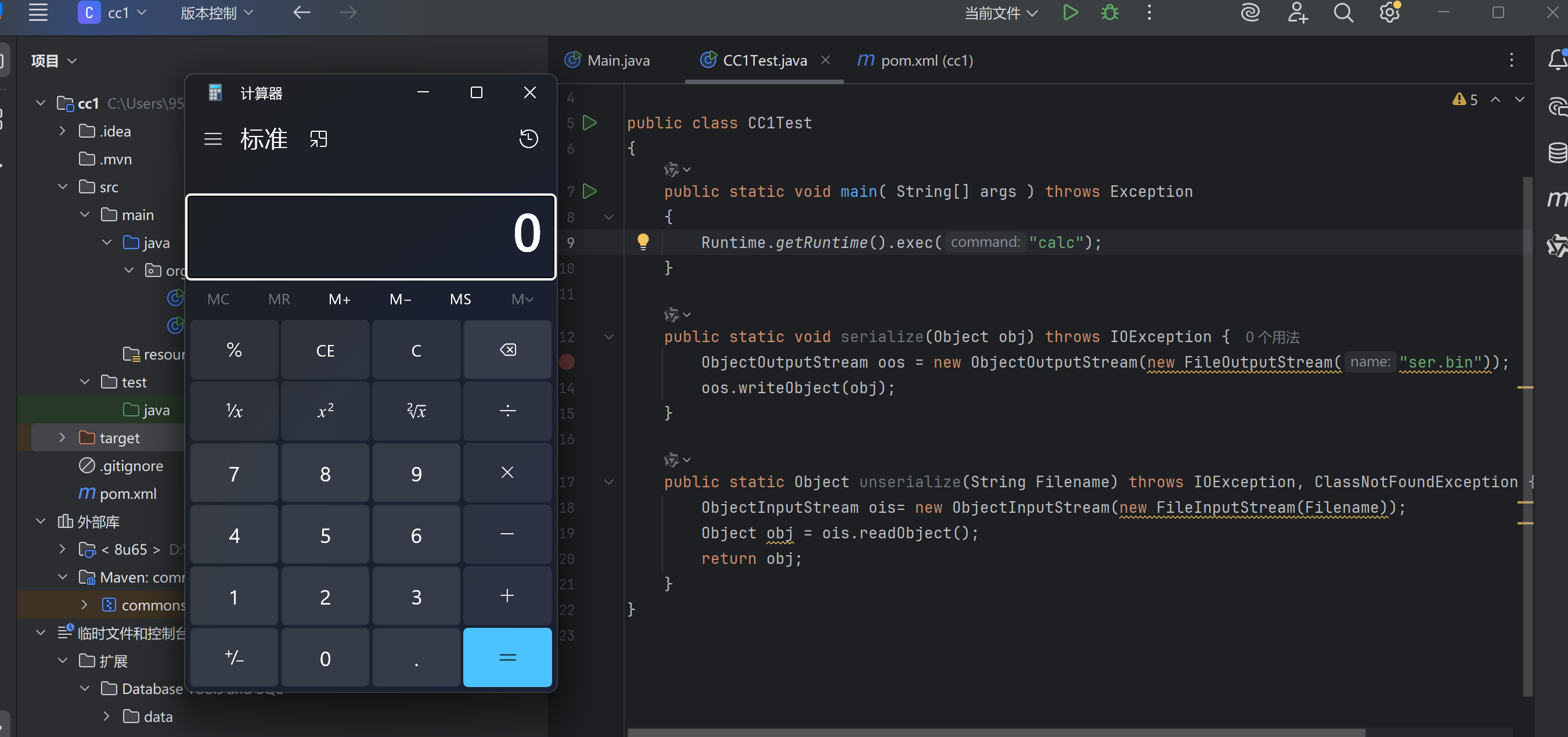Click calculator backspace key
Screen dimensions: 1568x737
(x=507, y=350)
